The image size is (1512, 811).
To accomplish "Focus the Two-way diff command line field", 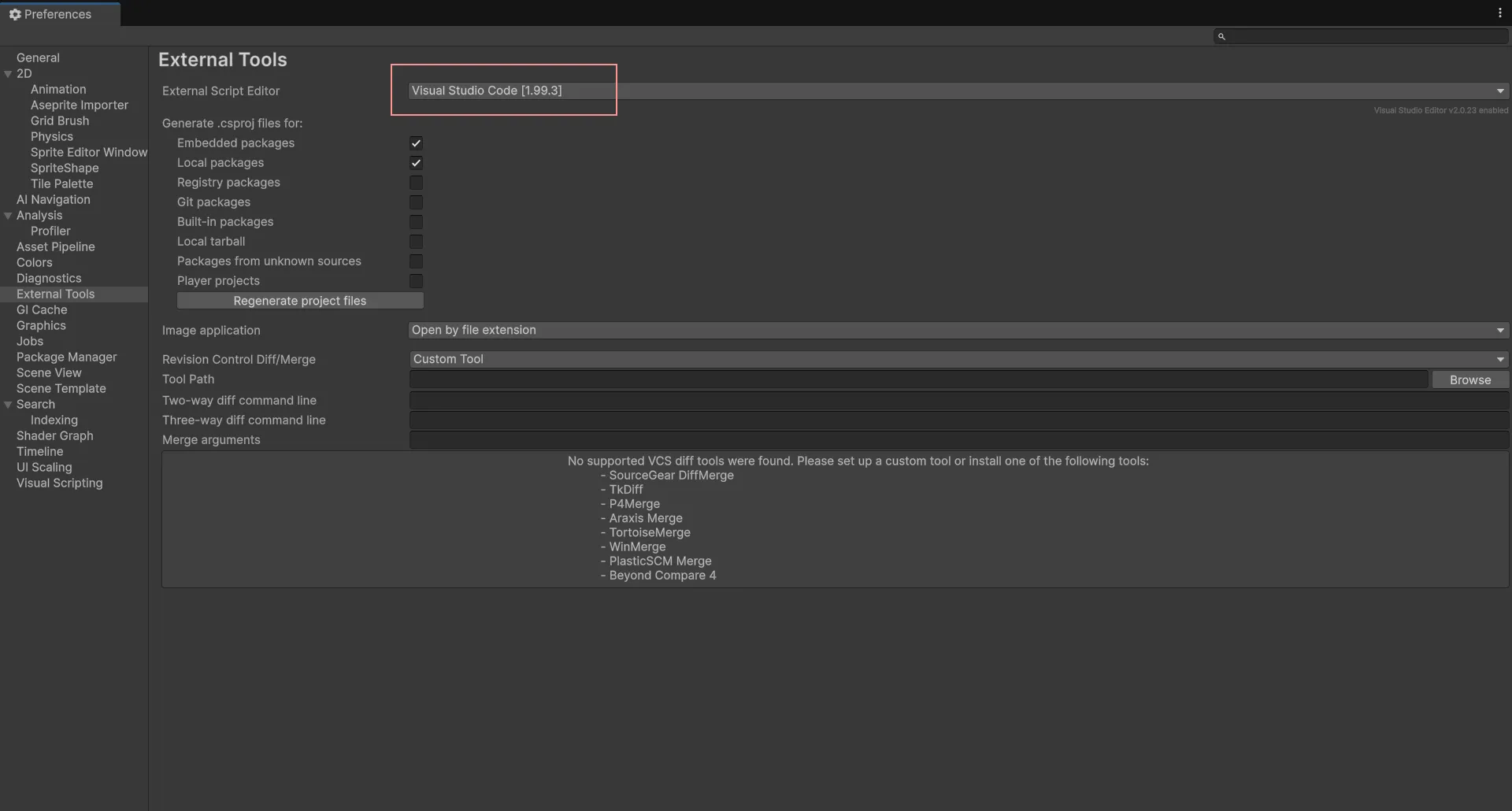I will 958,401.
